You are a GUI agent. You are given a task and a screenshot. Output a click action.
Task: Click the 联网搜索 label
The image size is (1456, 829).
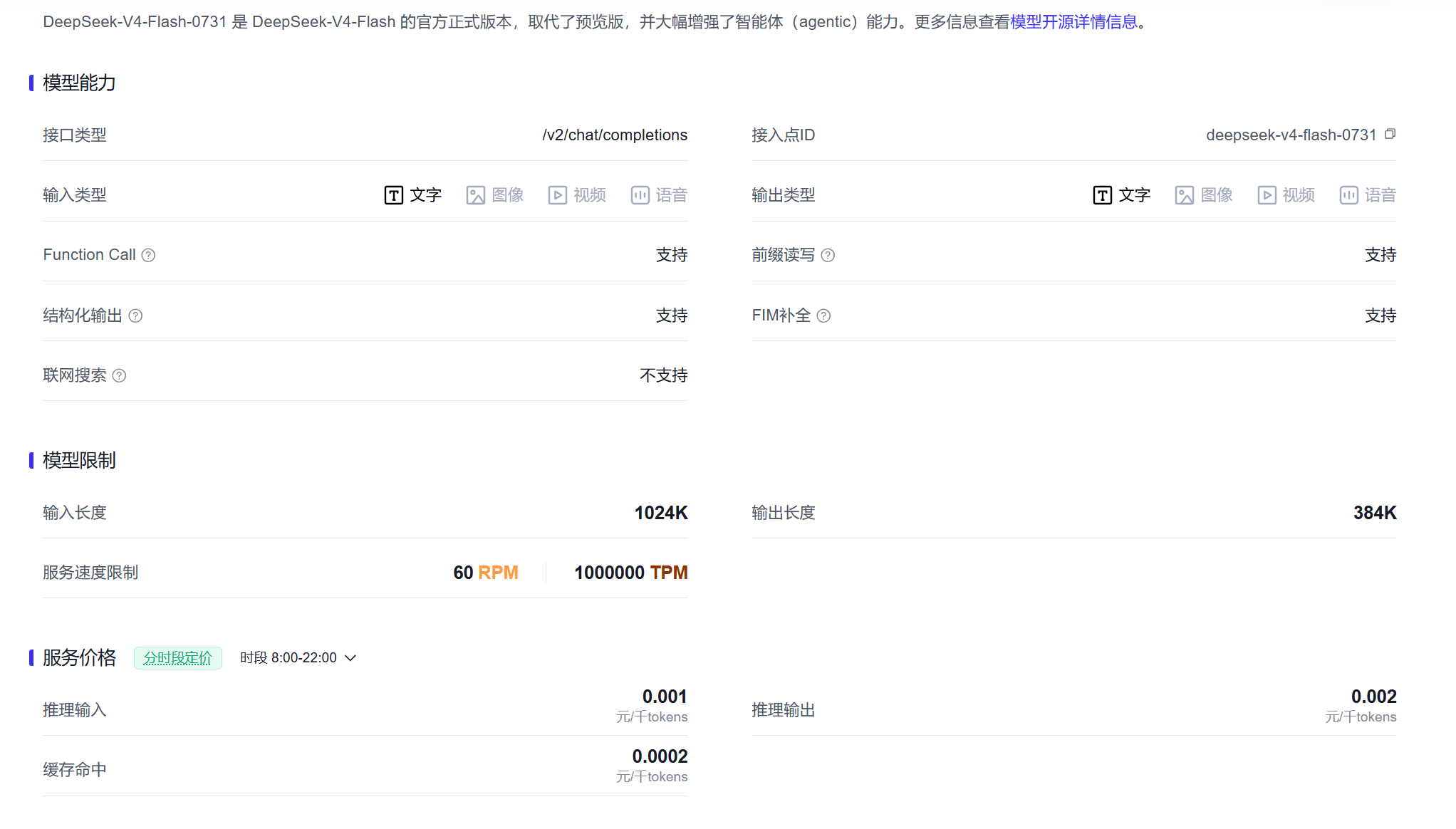pos(75,375)
